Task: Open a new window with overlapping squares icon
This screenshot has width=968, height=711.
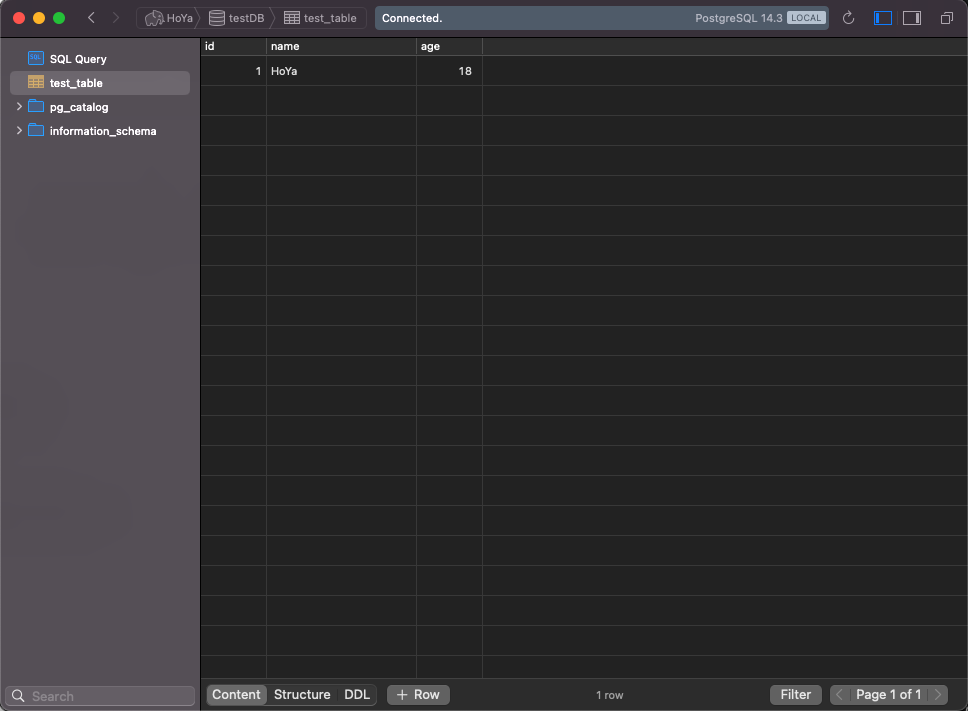Action: [x=946, y=18]
